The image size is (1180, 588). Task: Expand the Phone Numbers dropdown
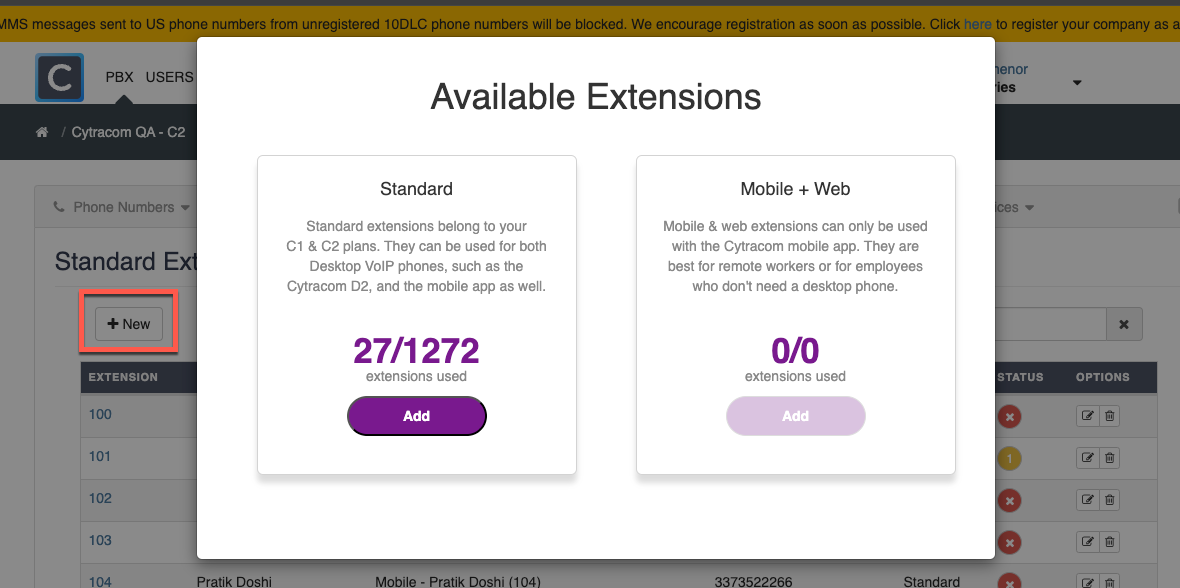(x=122, y=208)
